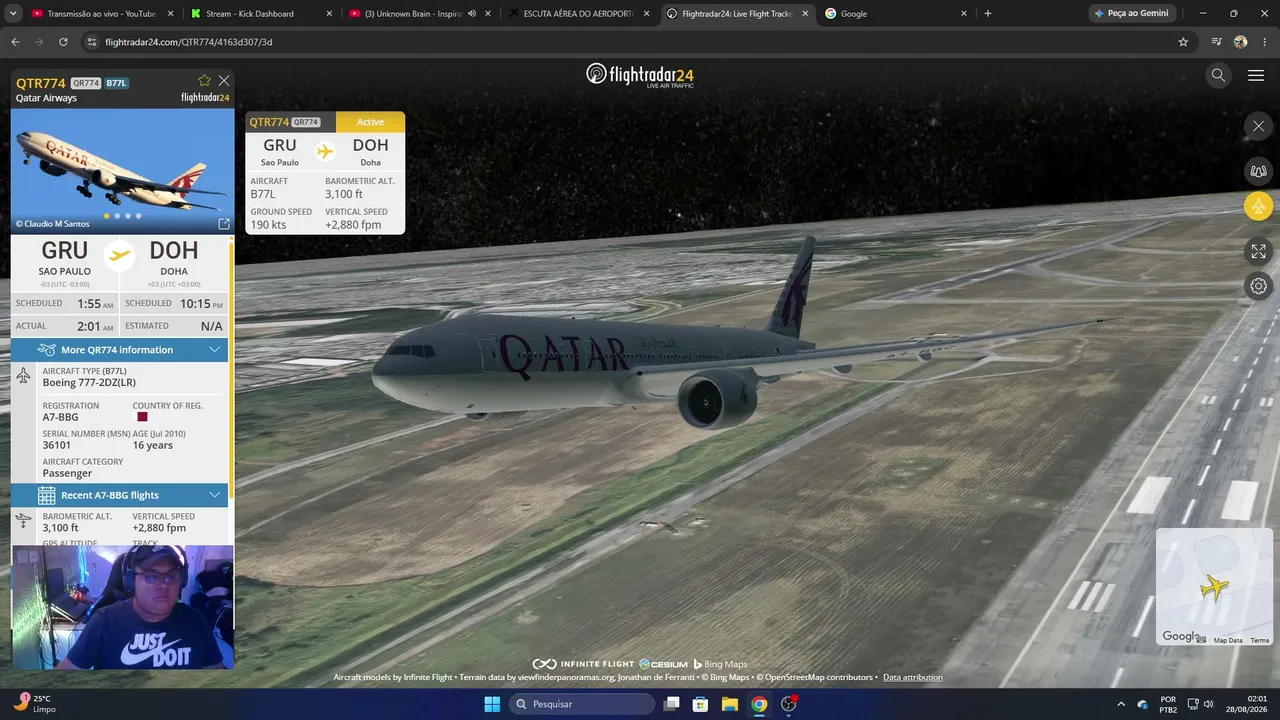
Task: Open the weather widget showing 25°C
Action: [x=36, y=704]
